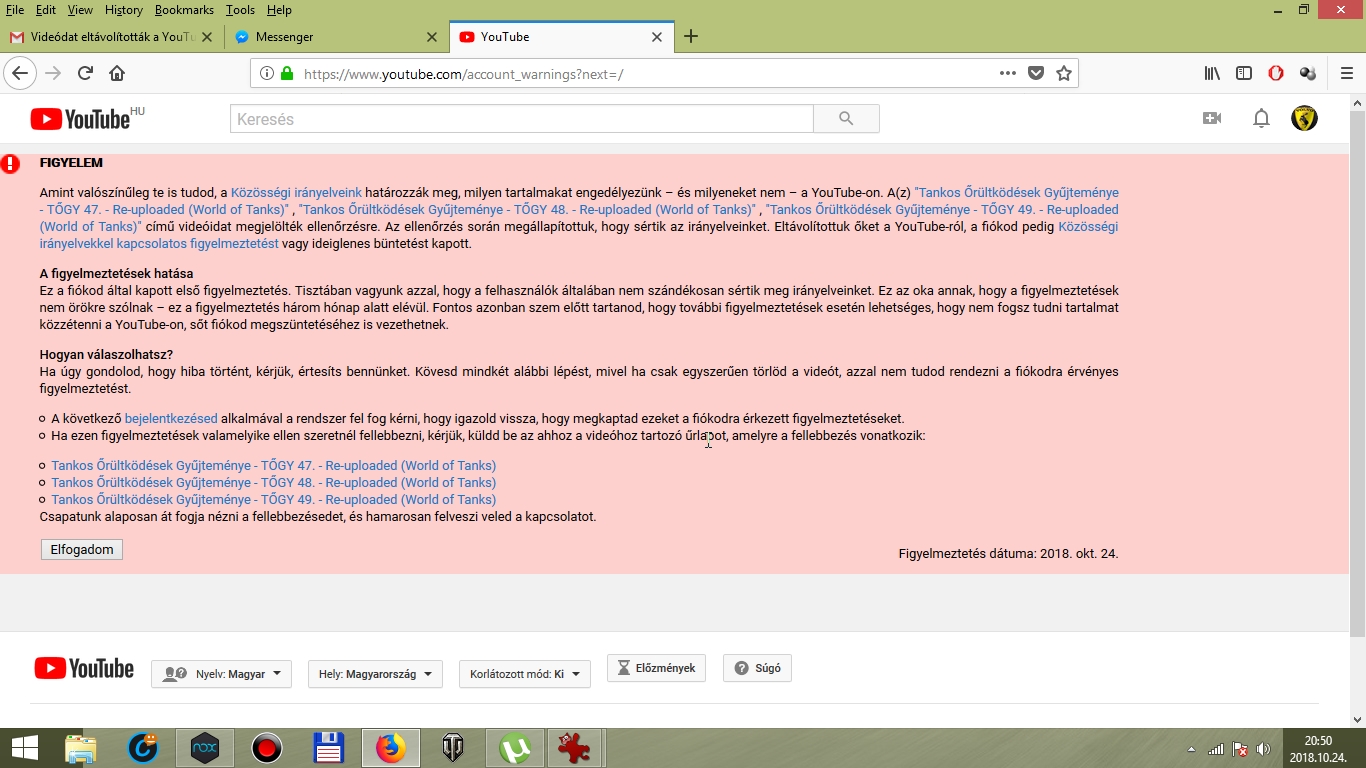Open the File menu

click(x=14, y=10)
